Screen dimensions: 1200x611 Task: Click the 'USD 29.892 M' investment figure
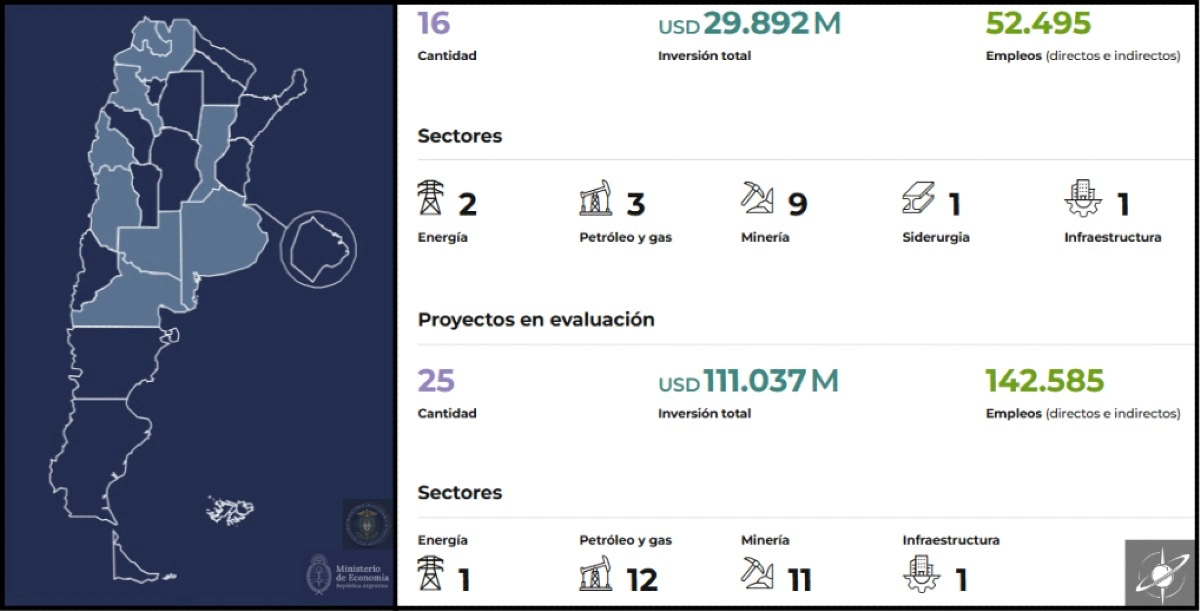[x=749, y=23]
